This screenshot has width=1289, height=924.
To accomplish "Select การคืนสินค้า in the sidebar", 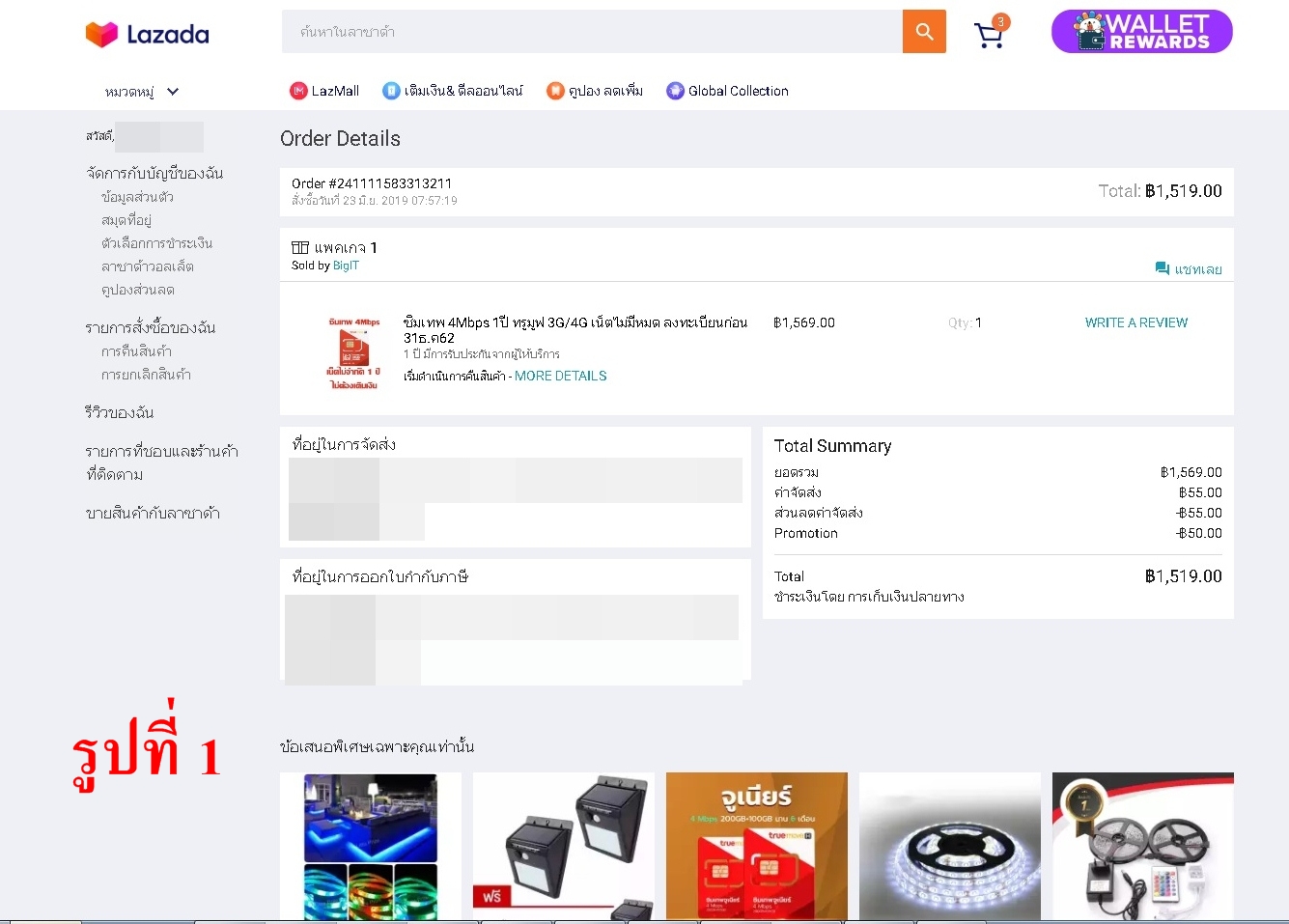I will pos(136,351).
